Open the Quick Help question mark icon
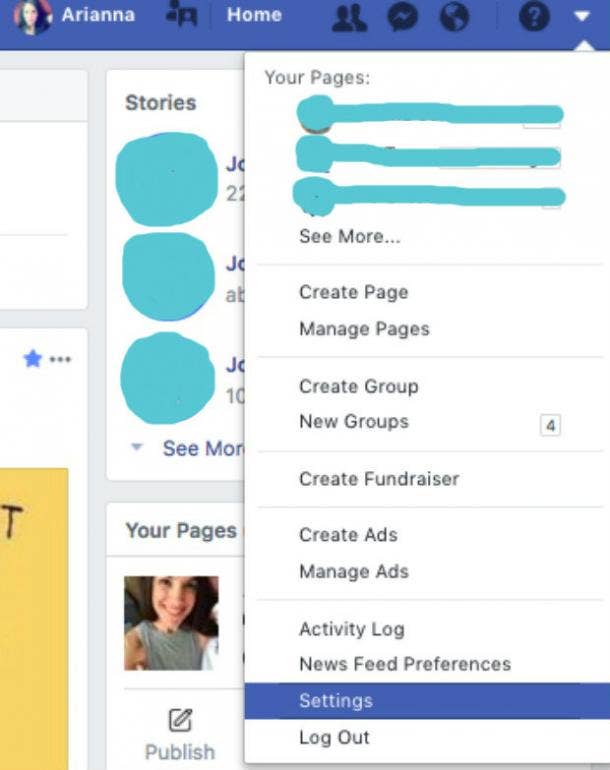The height and width of the screenshot is (770, 610). [x=534, y=17]
